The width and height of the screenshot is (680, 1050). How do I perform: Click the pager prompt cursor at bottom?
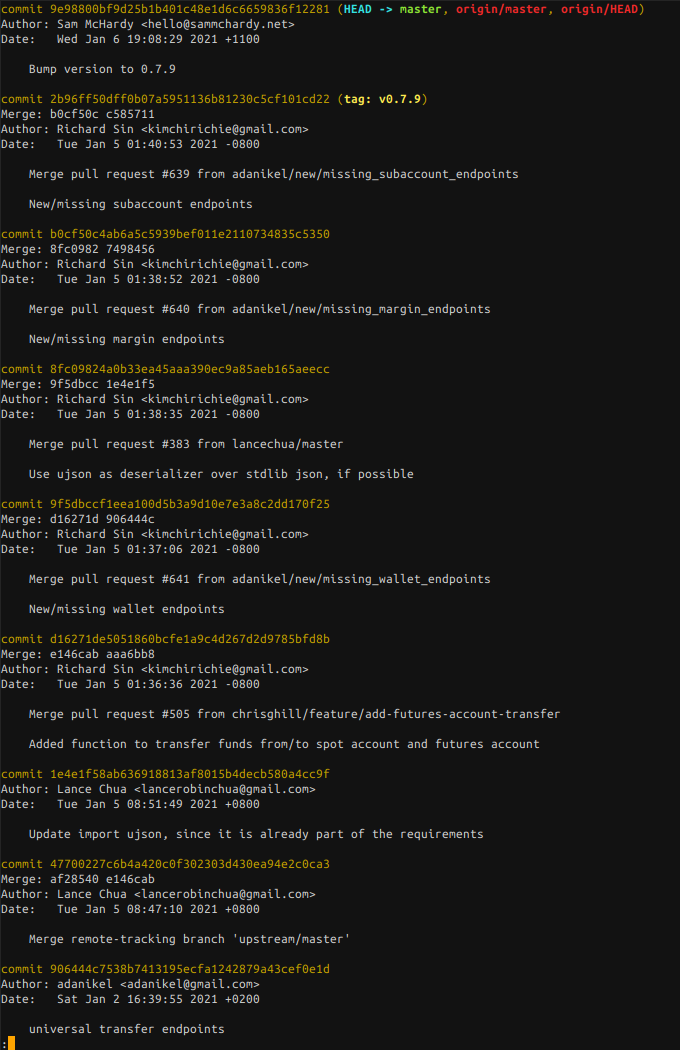(x=11, y=1043)
